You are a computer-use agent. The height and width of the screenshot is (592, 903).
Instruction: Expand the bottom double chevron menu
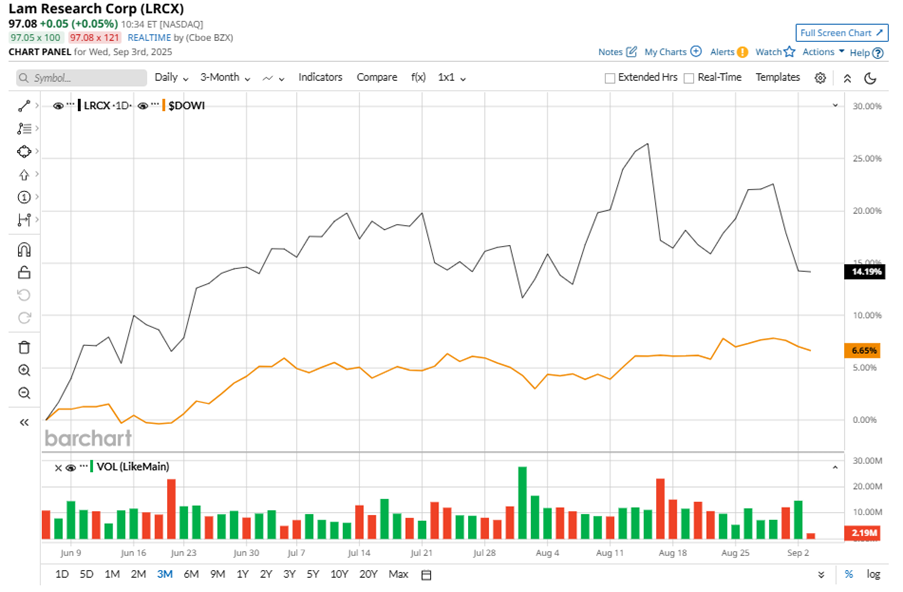tap(821, 575)
